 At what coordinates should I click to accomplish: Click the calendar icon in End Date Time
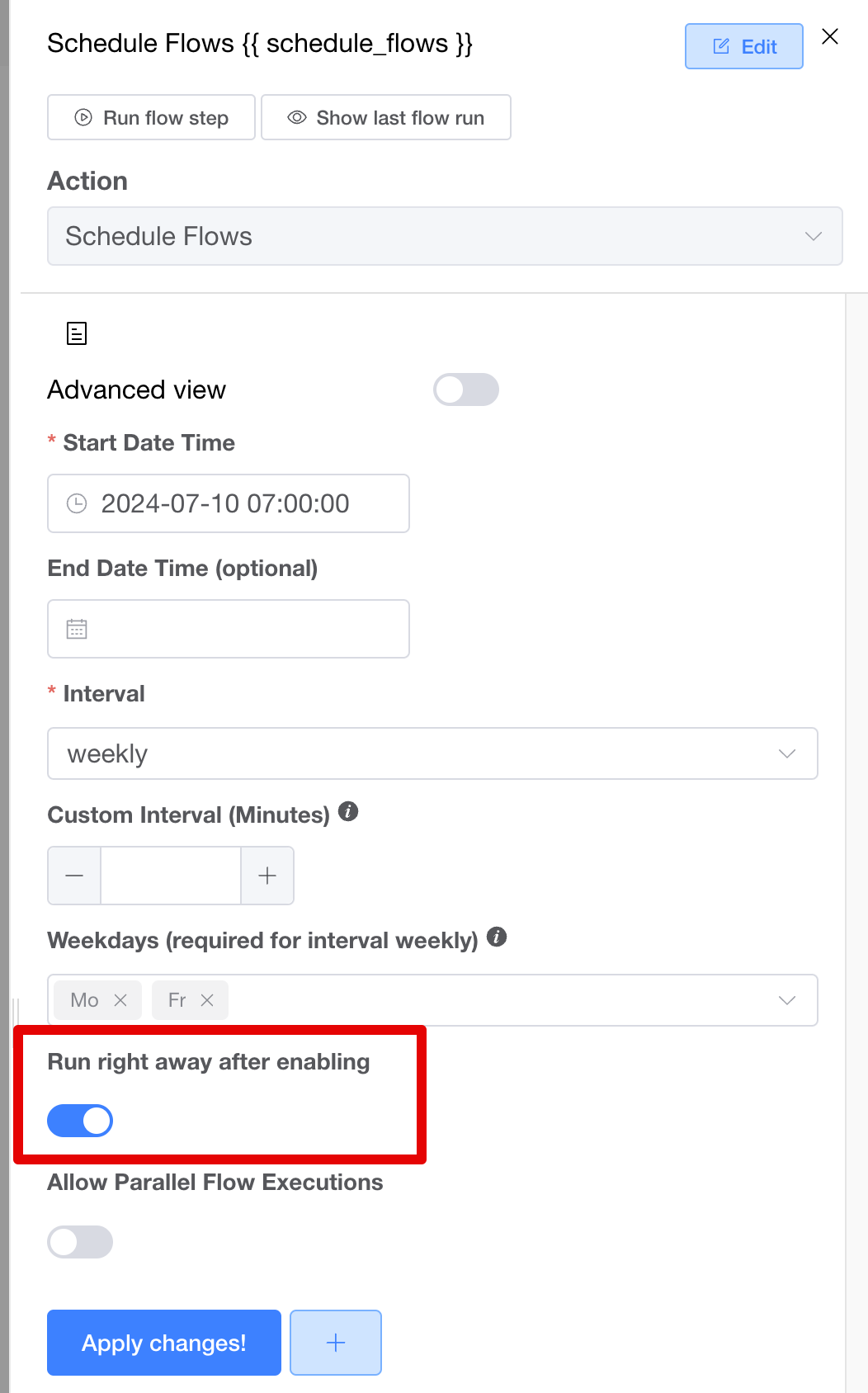77,629
